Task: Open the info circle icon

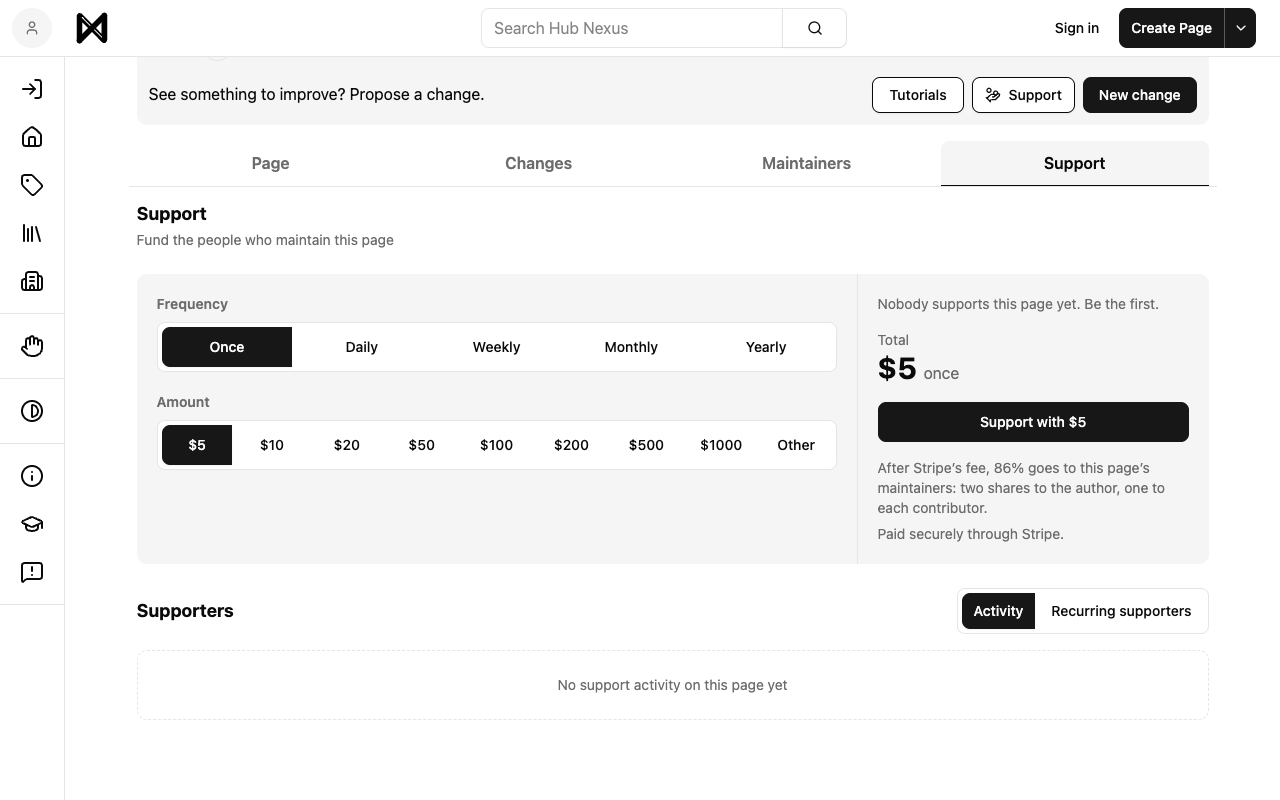Action: click(x=32, y=476)
